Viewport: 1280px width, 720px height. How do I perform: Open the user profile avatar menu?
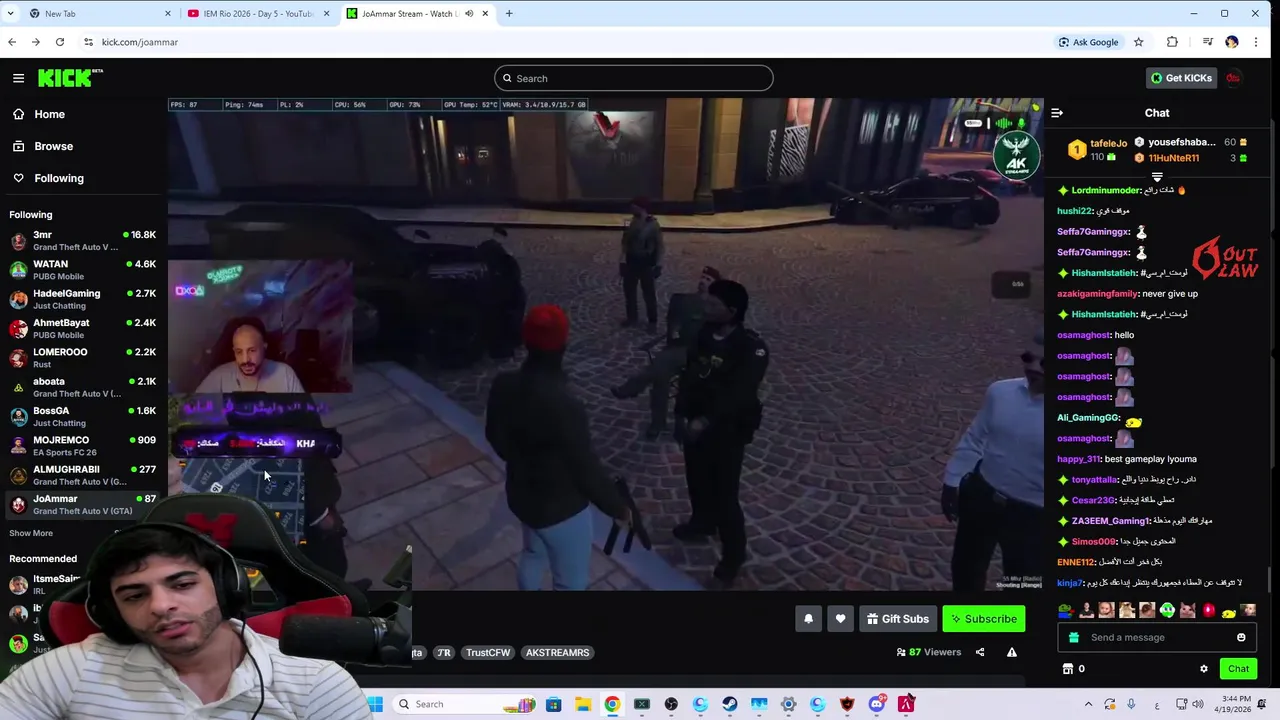[x=1233, y=78]
